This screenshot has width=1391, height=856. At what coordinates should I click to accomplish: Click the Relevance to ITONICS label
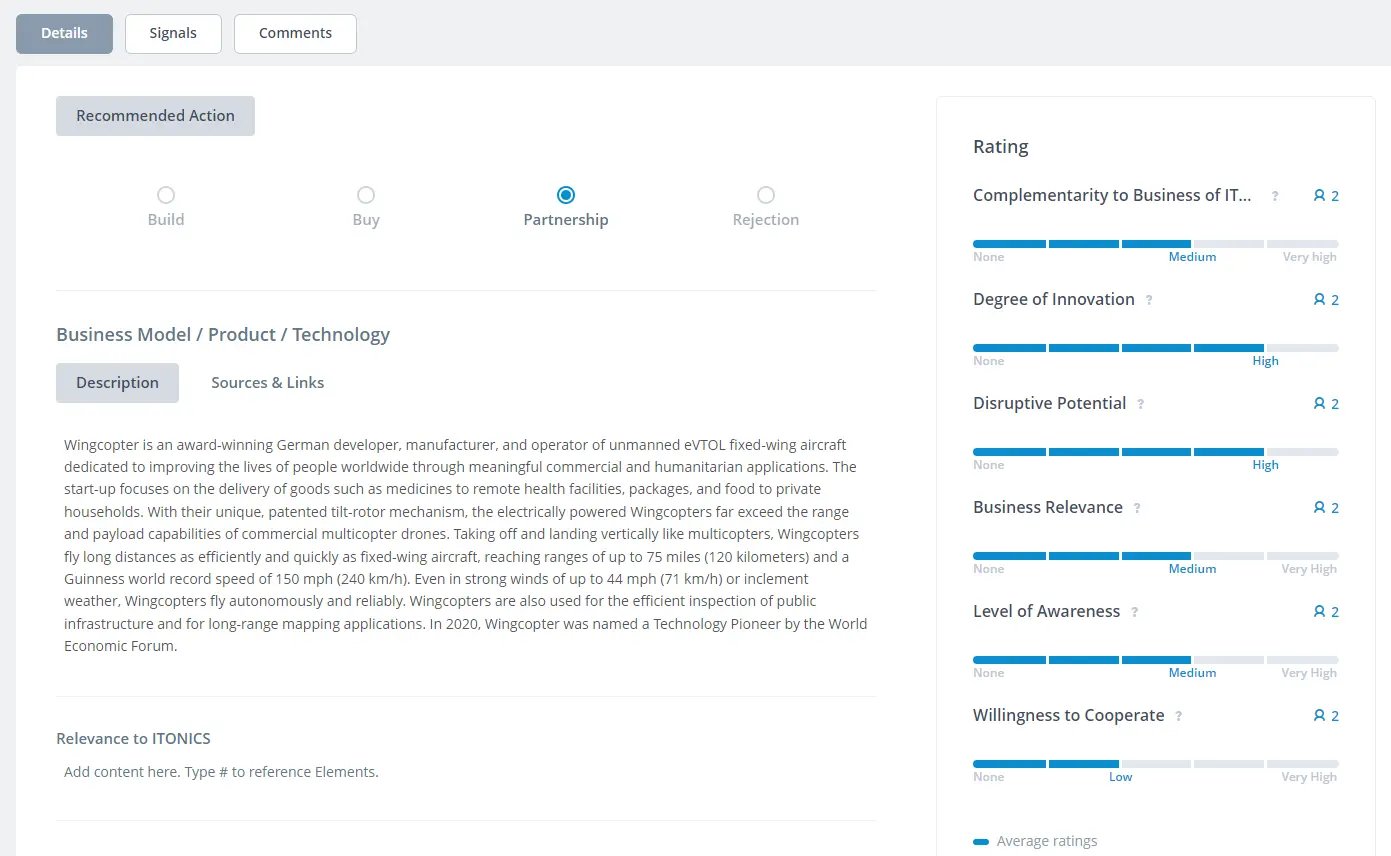[133, 739]
